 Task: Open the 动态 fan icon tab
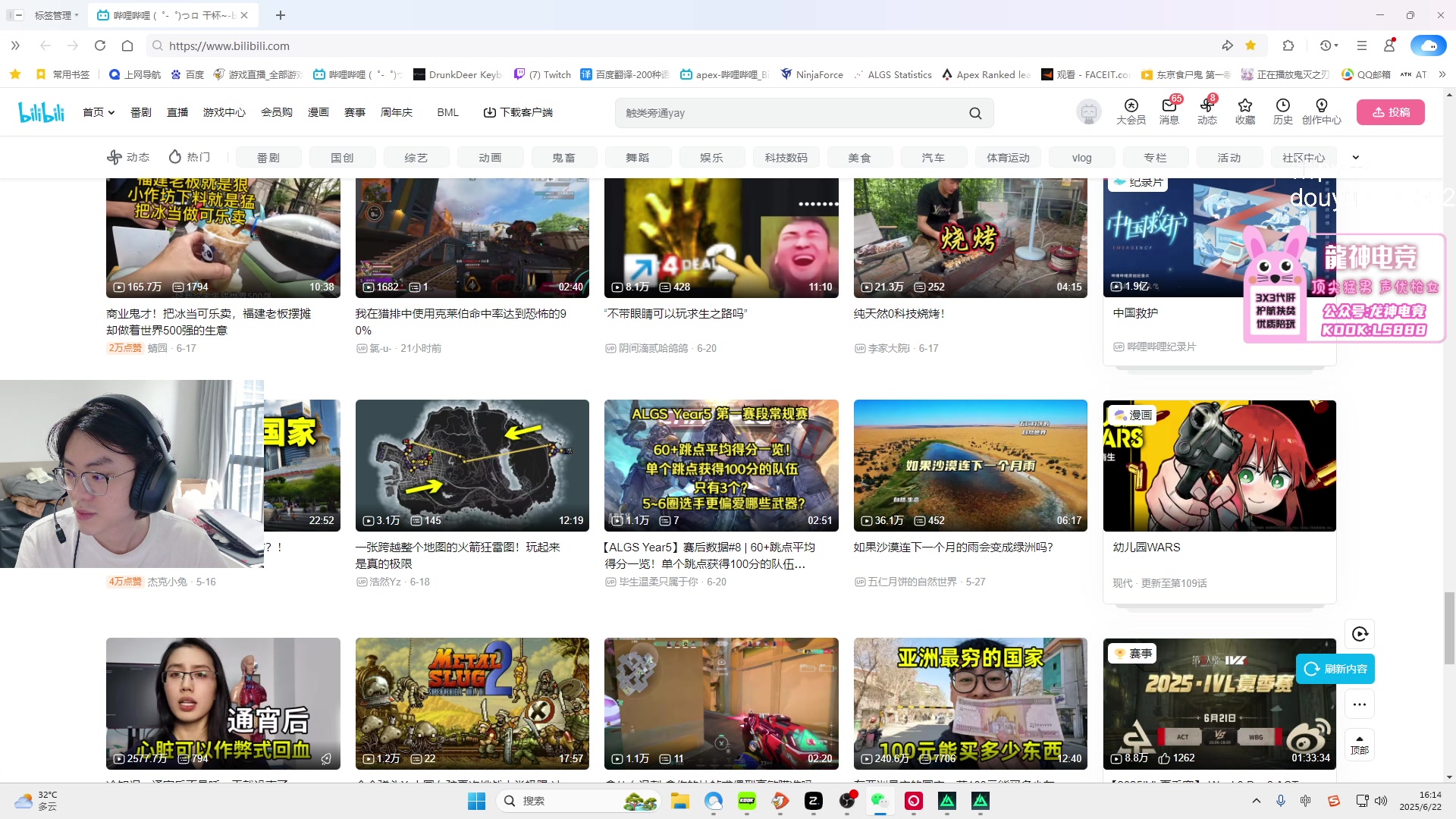click(127, 157)
